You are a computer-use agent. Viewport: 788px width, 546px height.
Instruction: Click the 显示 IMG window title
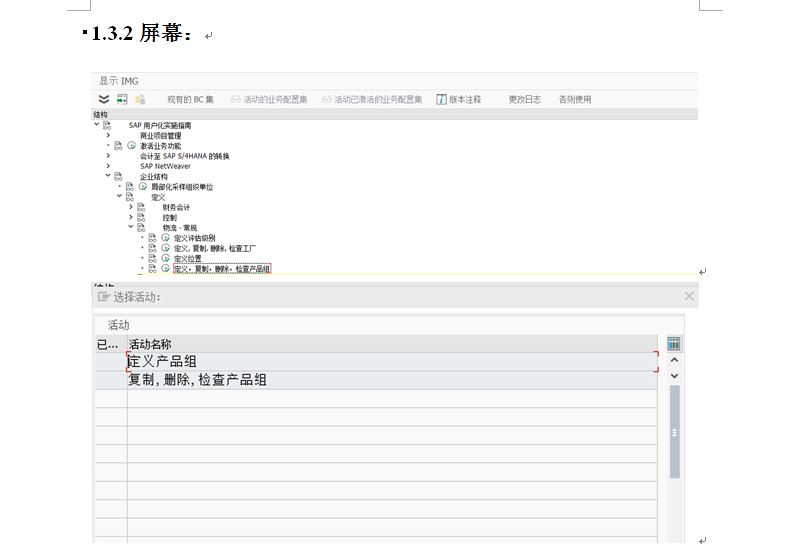tap(119, 81)
